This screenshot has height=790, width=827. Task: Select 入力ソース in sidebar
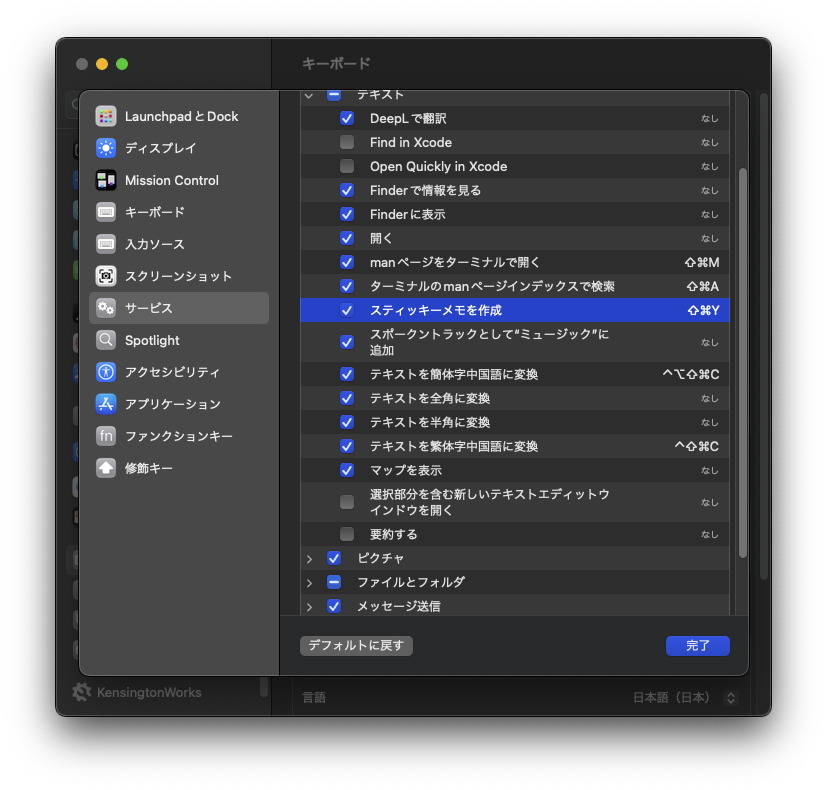tap(179, 244)
